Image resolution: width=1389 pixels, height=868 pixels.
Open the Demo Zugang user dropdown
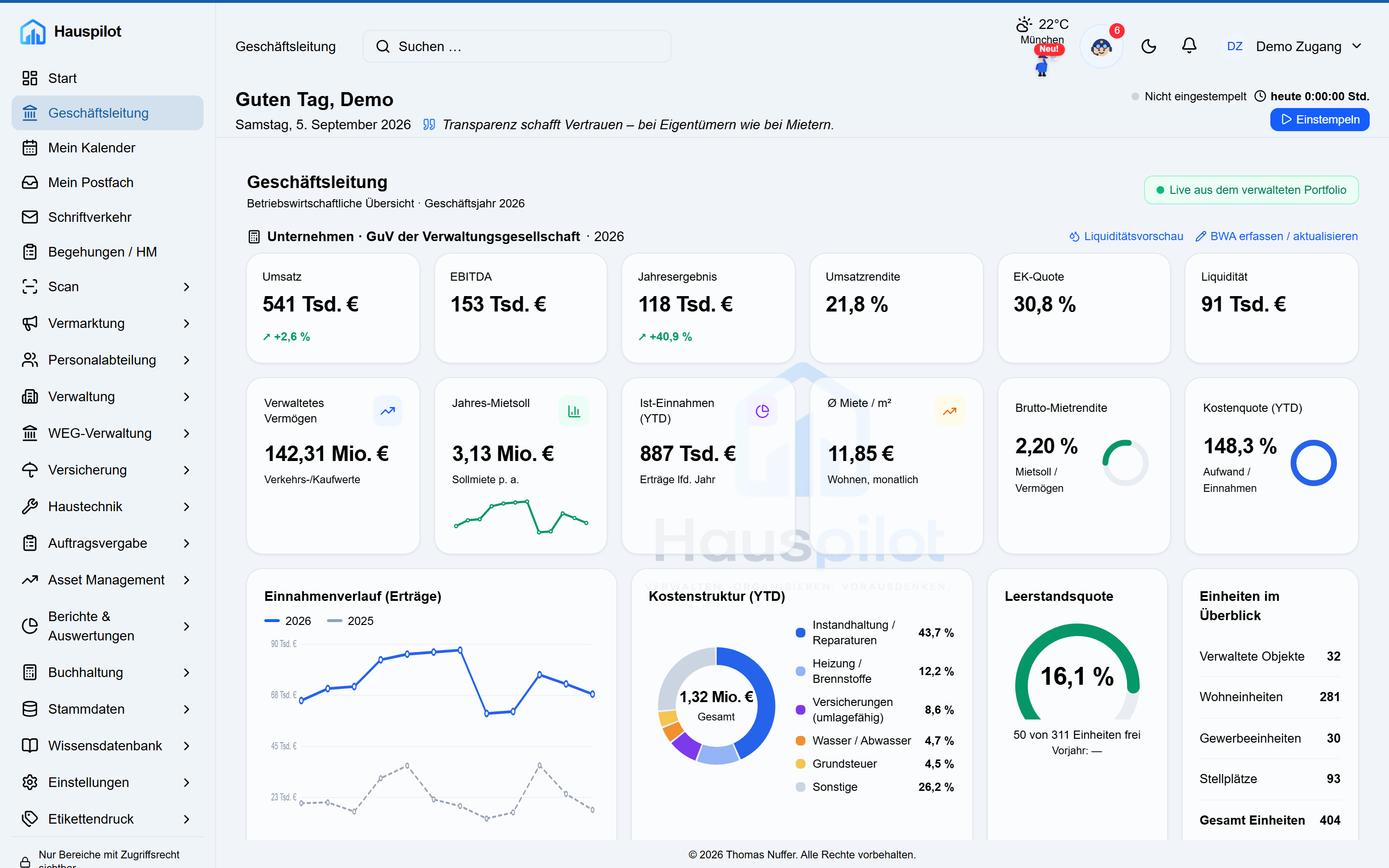tap(1294, 46)
